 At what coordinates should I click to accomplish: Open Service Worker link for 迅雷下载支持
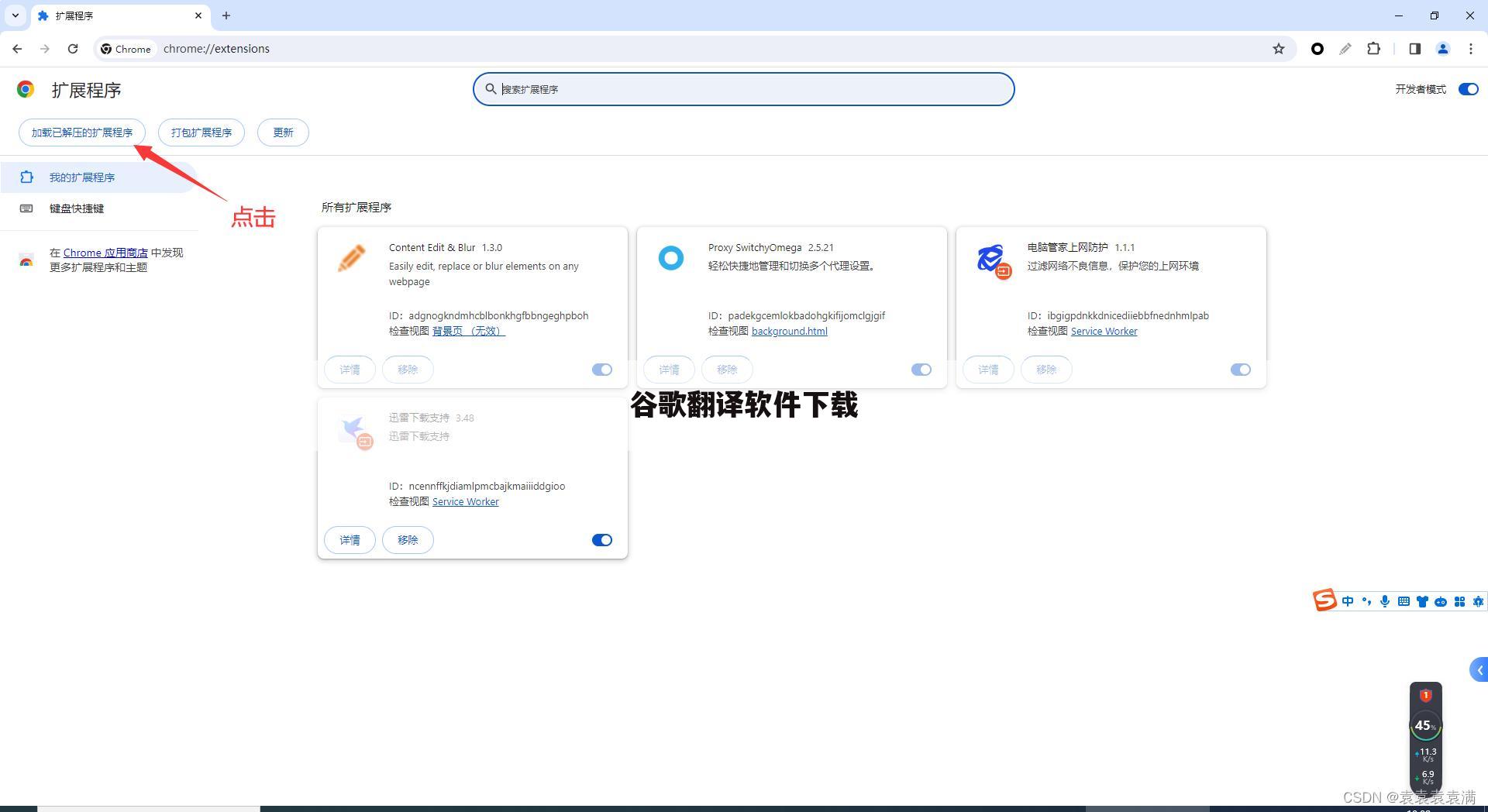(466, 501)
